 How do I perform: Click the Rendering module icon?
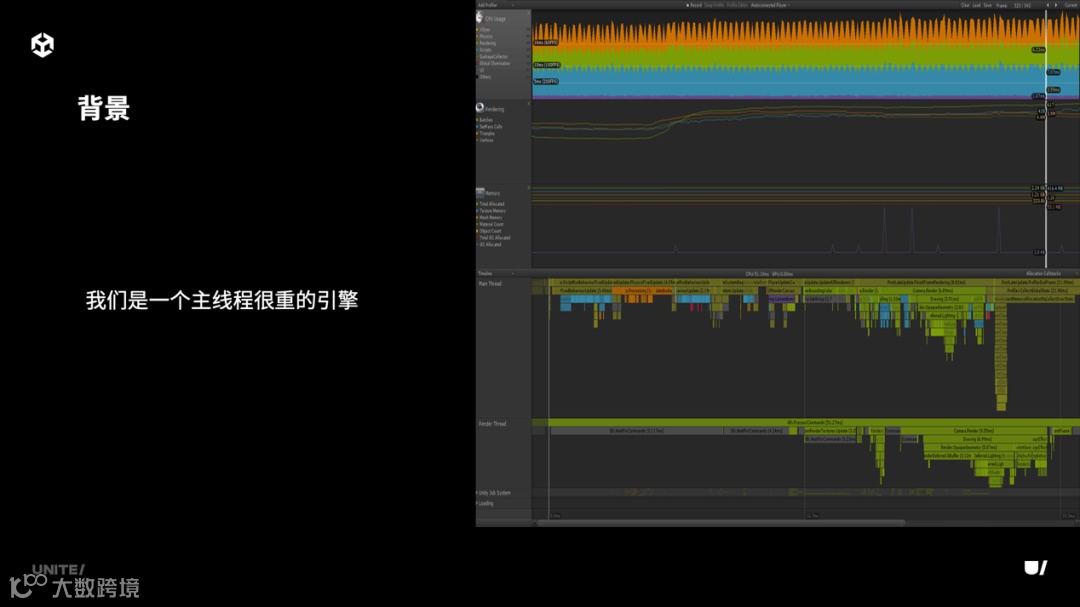click(479, 107)
